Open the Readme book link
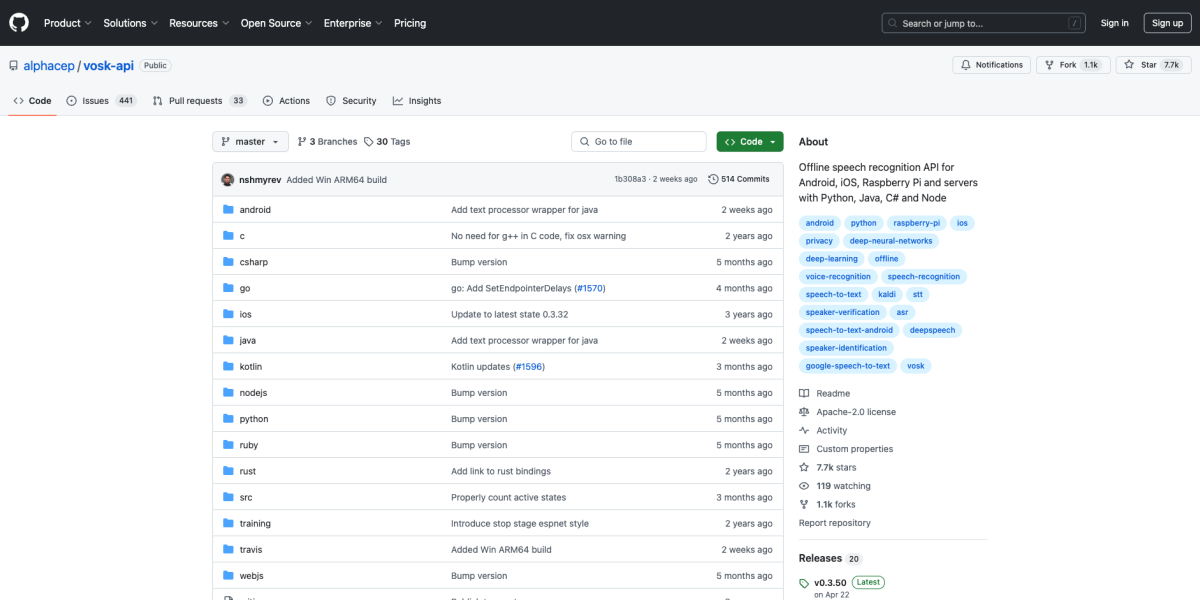The height and width of the screenshot is (600, 1200). (832, 393)
